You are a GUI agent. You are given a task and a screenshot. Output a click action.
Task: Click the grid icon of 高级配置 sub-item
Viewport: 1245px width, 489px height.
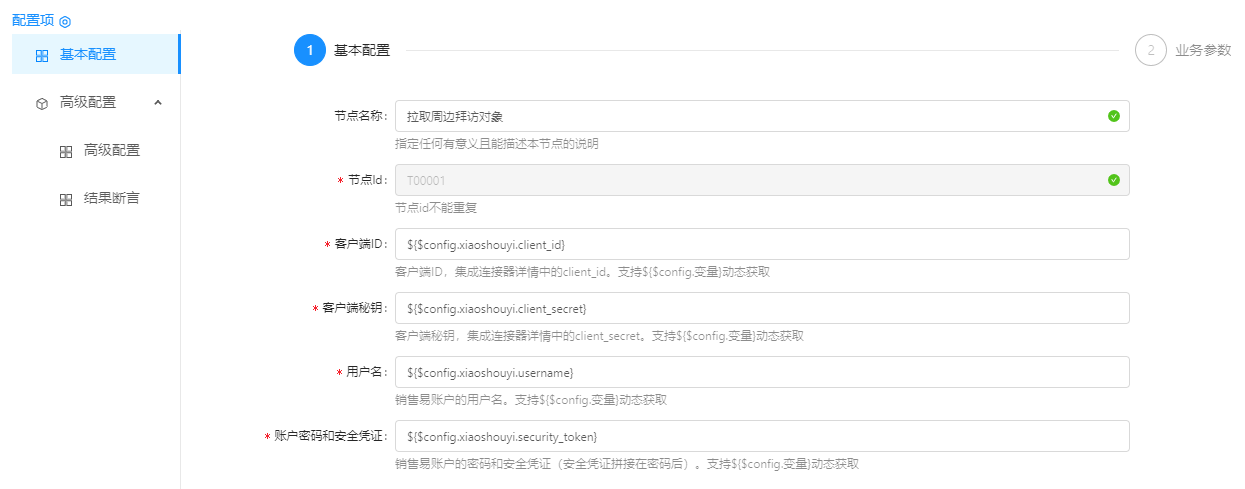[x=66, y=152]
